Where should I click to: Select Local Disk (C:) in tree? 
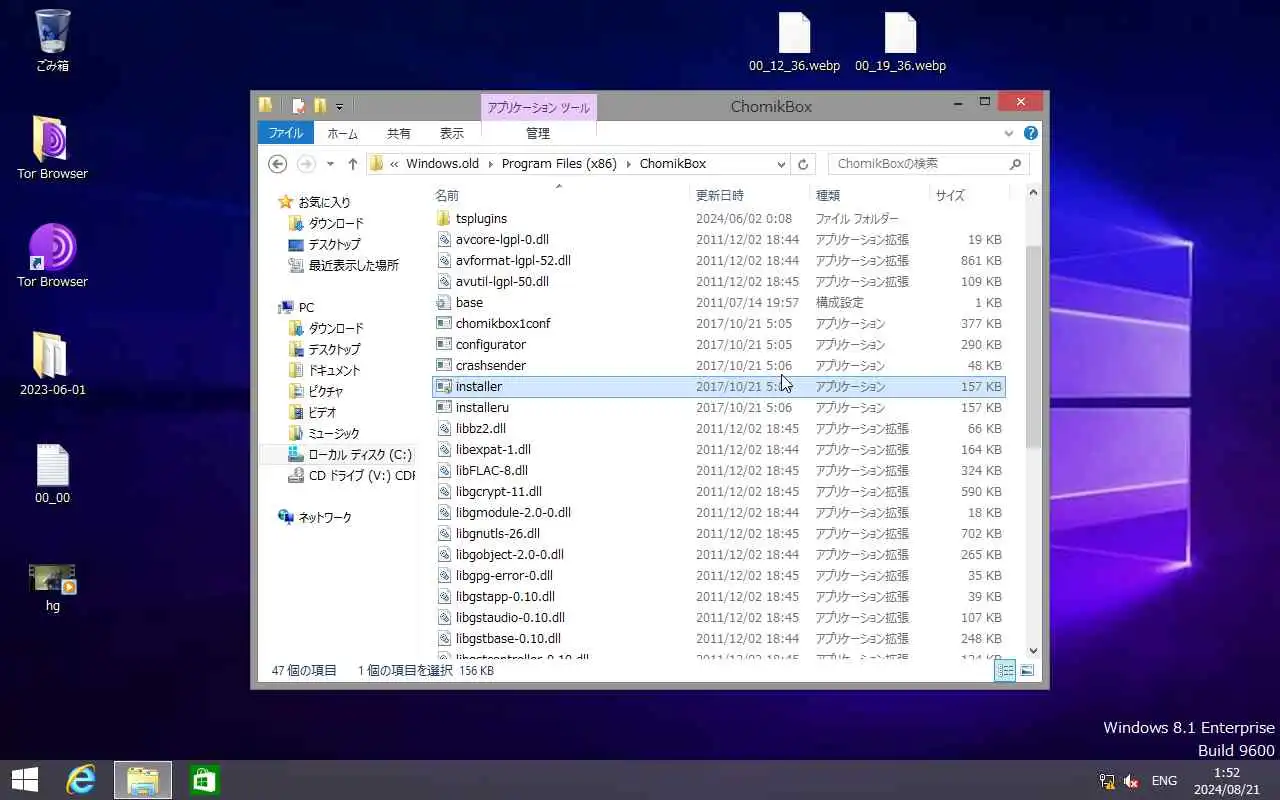[351, 454]
